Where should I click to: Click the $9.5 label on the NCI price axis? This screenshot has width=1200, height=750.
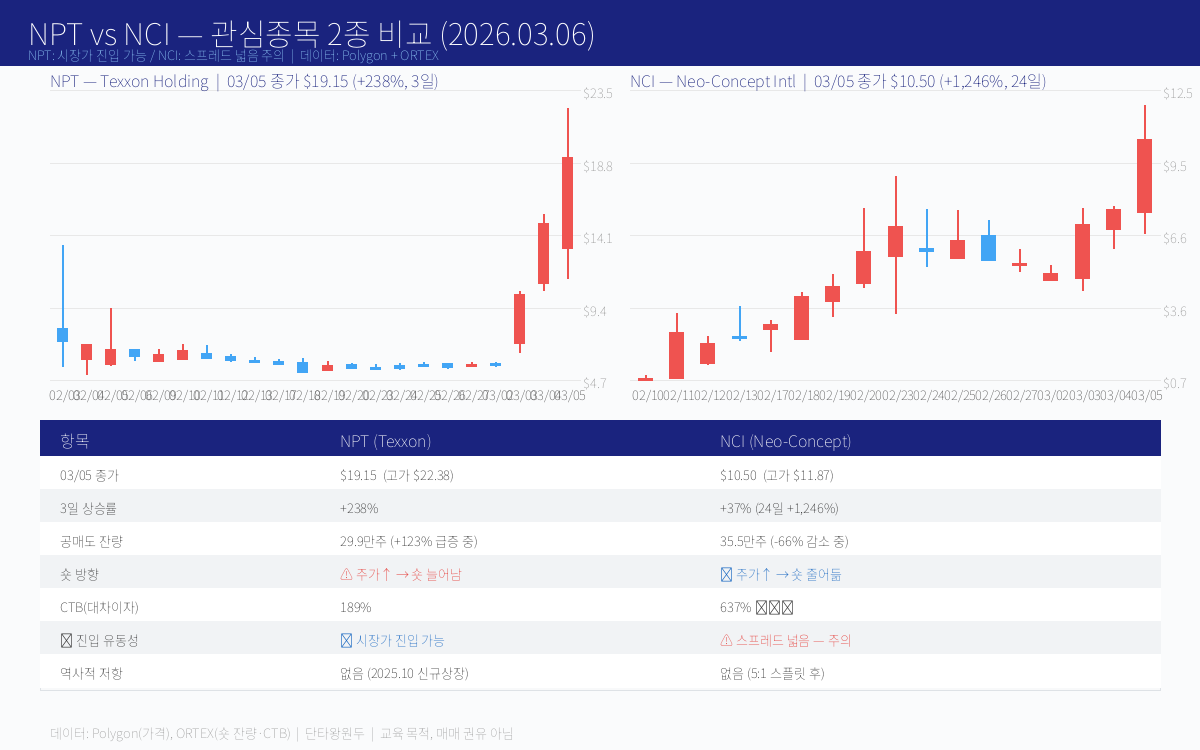point(1177,165)
